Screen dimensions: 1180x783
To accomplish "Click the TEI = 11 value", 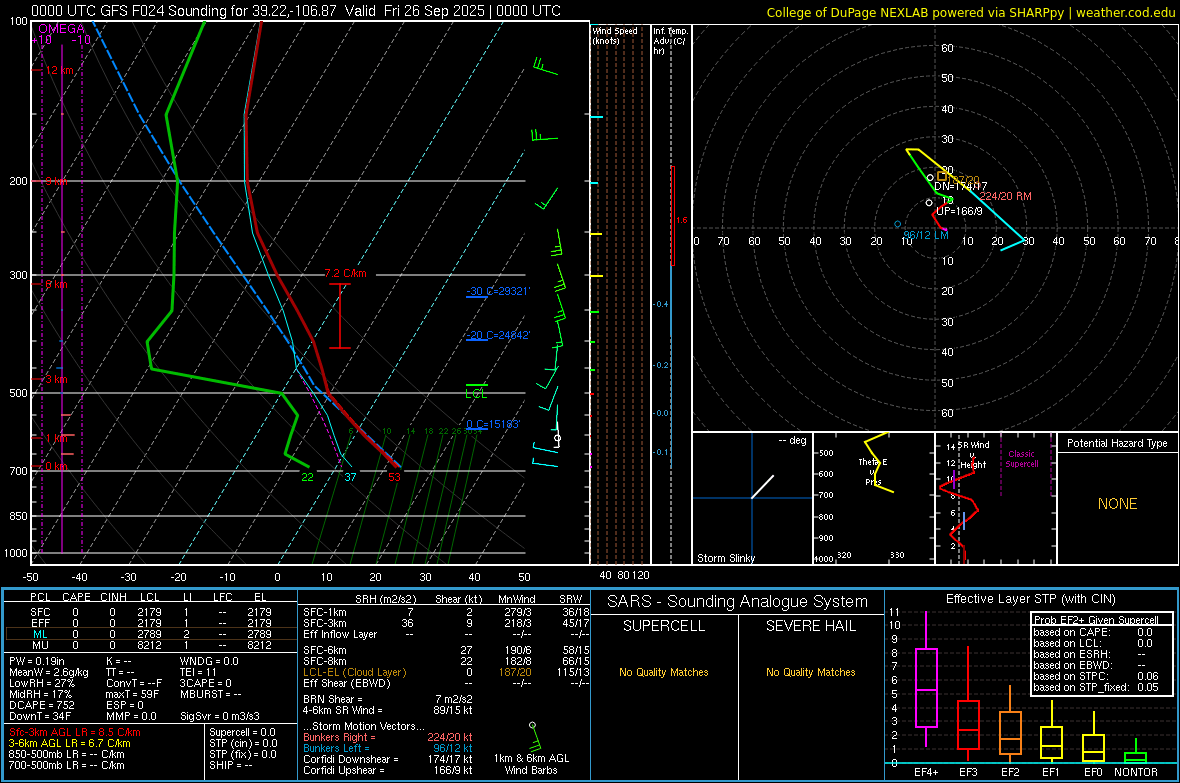I will coord(198,672).
